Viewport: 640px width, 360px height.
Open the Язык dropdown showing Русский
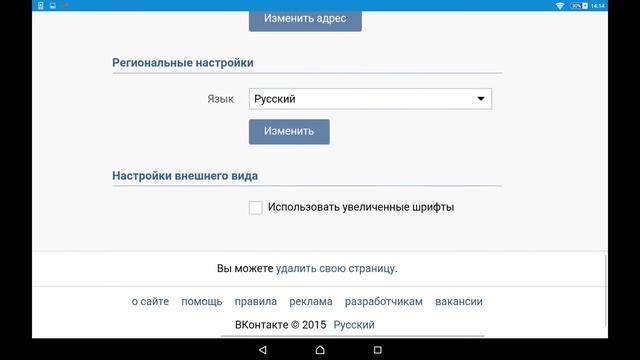tap(370, 99)
